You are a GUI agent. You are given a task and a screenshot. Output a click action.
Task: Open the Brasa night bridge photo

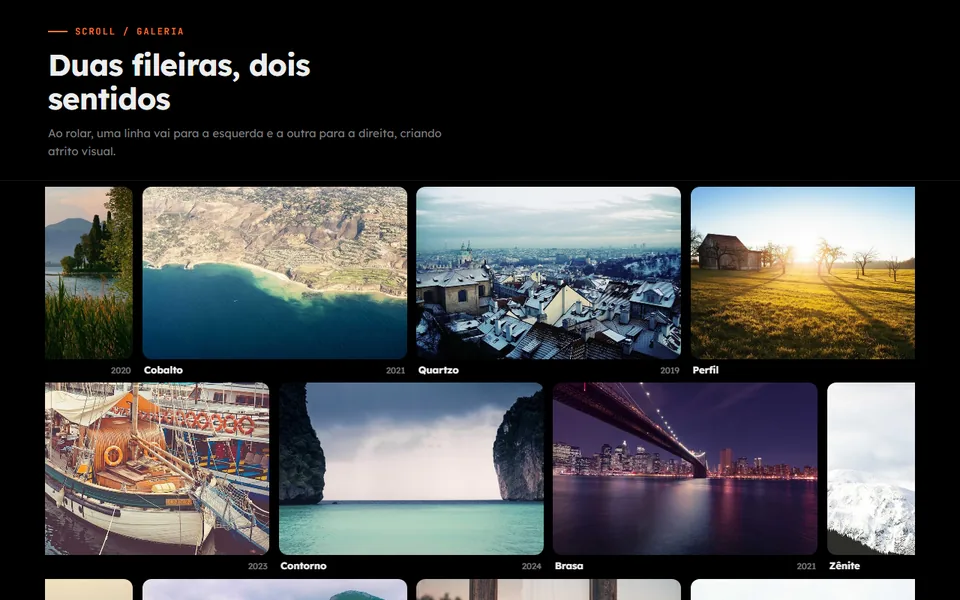(685, 469)
